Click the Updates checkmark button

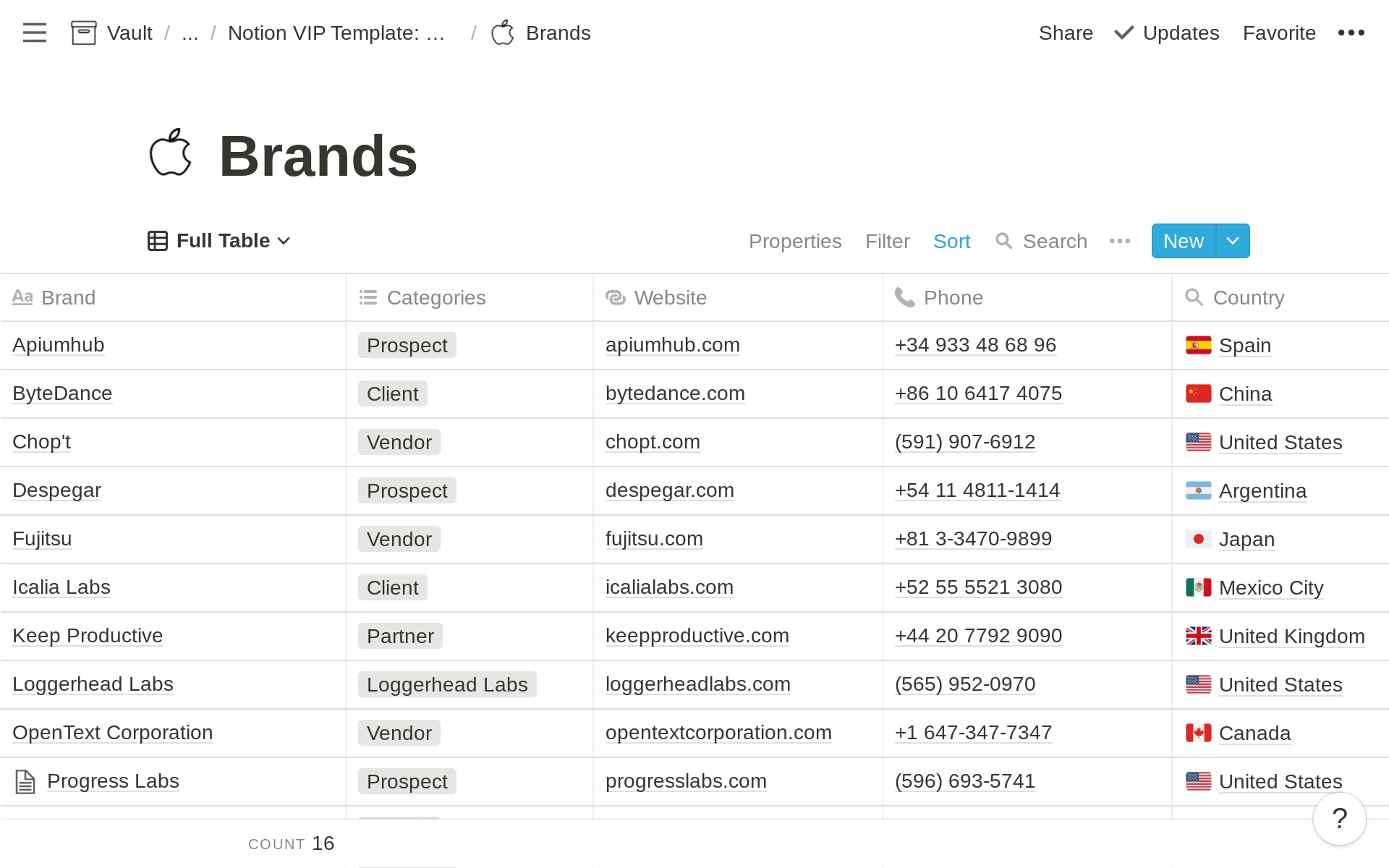pos(1167,33)
